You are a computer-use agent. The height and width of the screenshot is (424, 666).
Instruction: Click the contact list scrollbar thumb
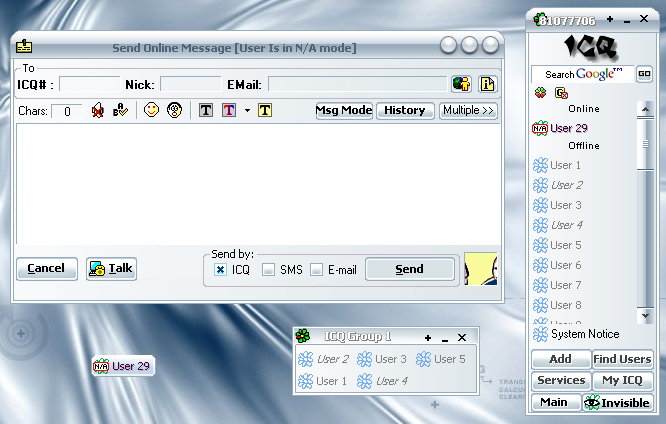pos(646,144)
